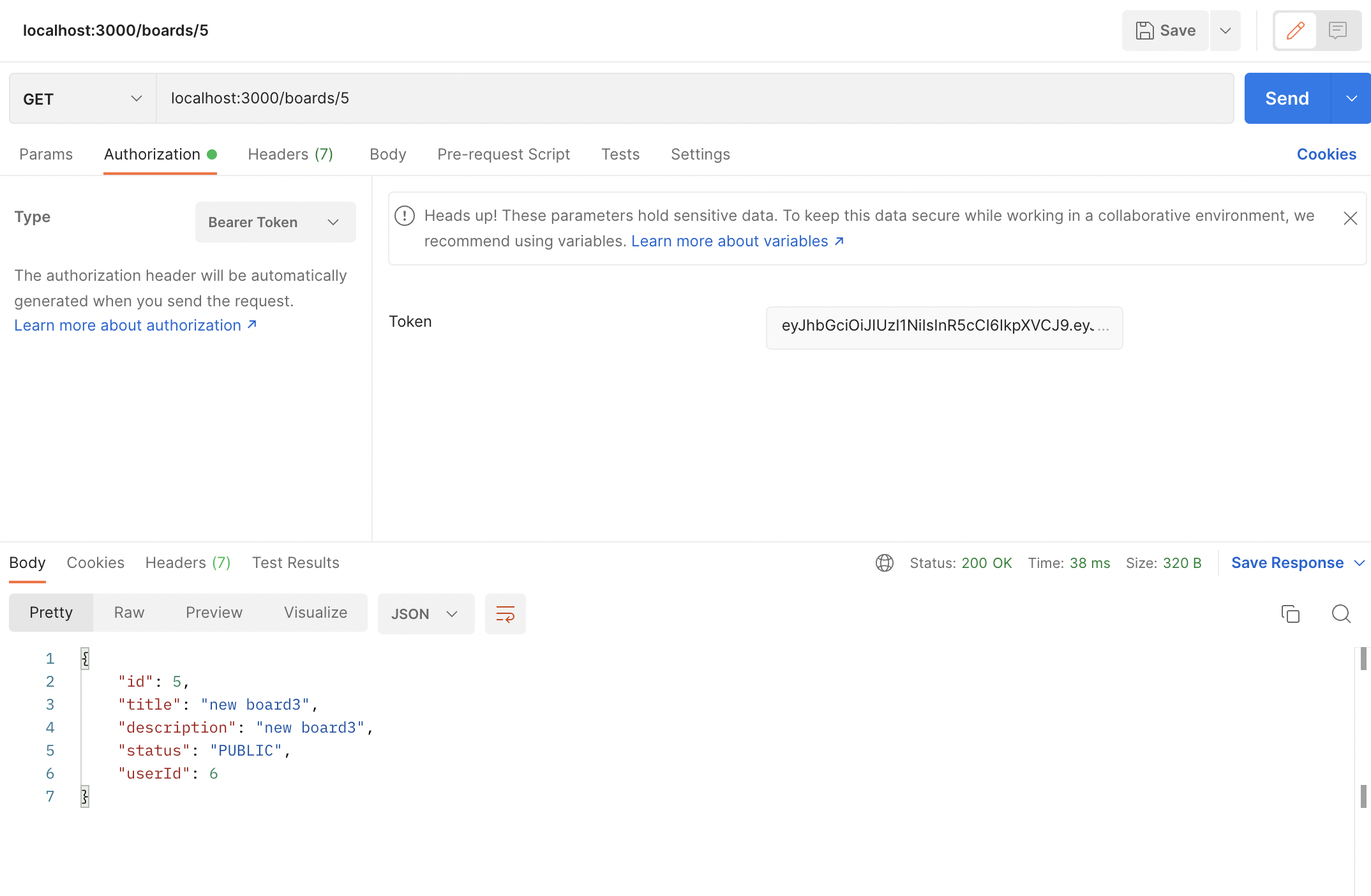Image resolution: width=1371 pixels, height=896 pixels.
Task: Open the GET method dropdown
Action: tap(83, 98)
